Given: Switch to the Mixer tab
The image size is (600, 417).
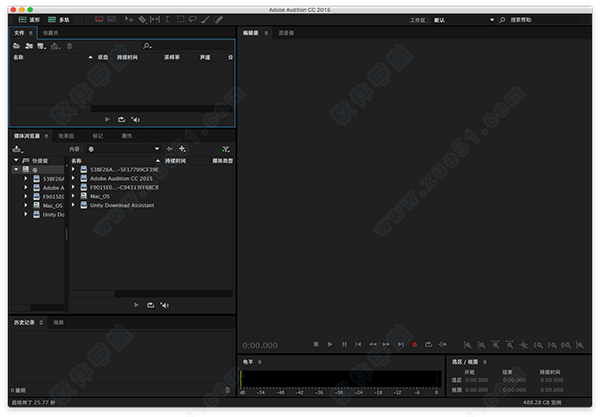Looking at the screenshot, I should pos(286,33).
